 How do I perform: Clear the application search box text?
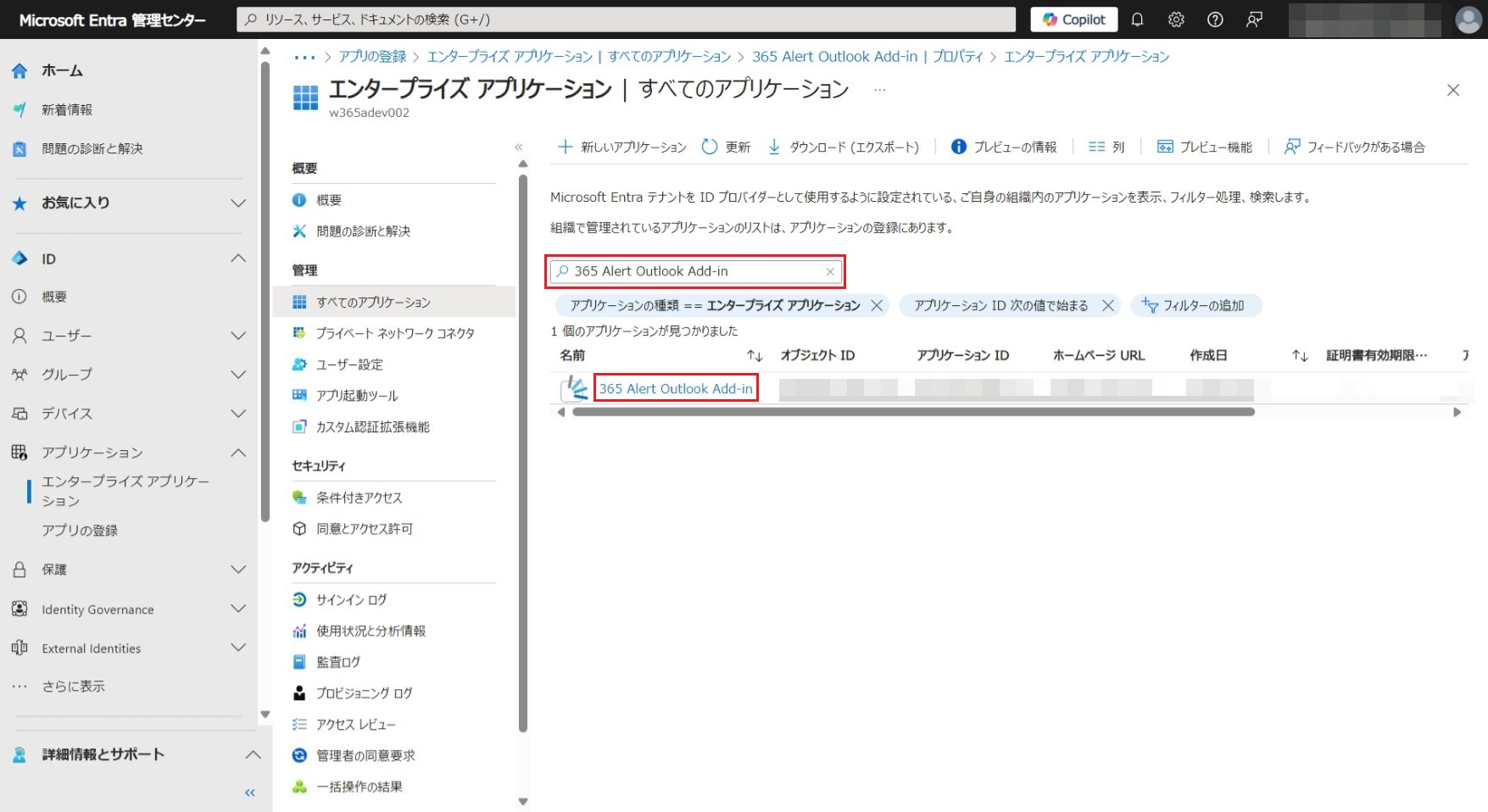pyautogui.click(x=830, y=271)
